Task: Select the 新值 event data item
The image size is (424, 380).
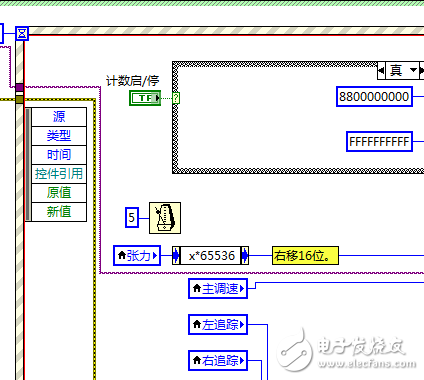Action: [x=59, y=212]
